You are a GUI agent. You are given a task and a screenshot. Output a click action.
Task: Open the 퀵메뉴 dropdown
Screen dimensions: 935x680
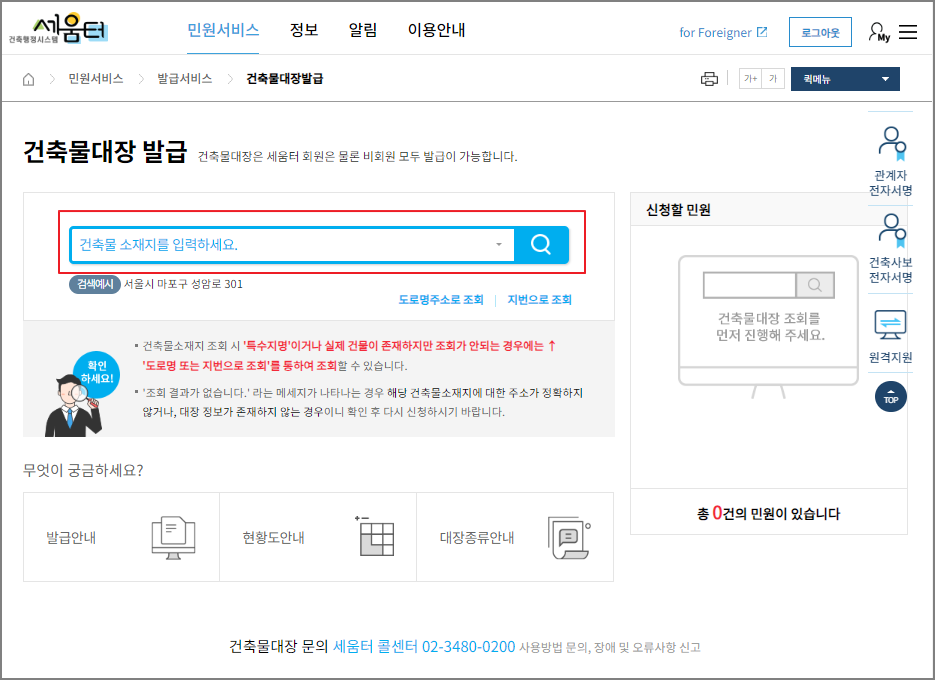click(845, 78)
